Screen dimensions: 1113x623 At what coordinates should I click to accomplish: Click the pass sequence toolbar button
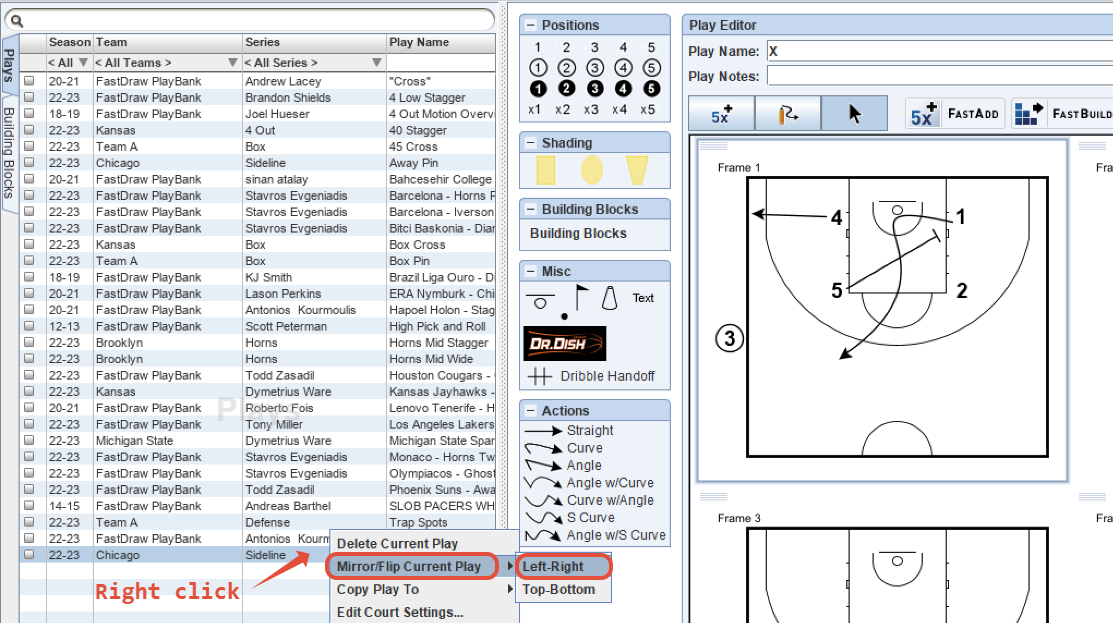tap(788, 114)
